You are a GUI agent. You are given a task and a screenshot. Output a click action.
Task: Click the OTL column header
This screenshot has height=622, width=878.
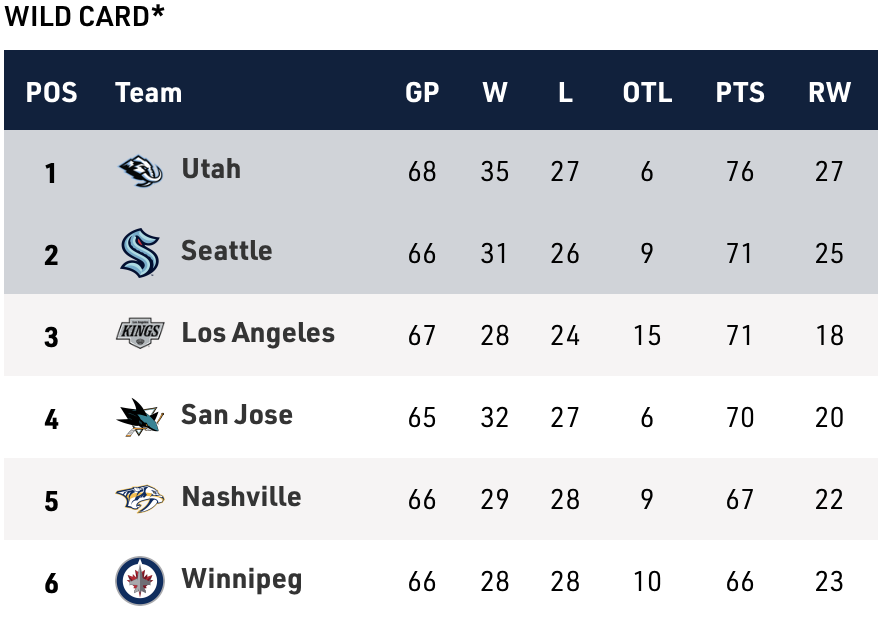coord(647,93)
